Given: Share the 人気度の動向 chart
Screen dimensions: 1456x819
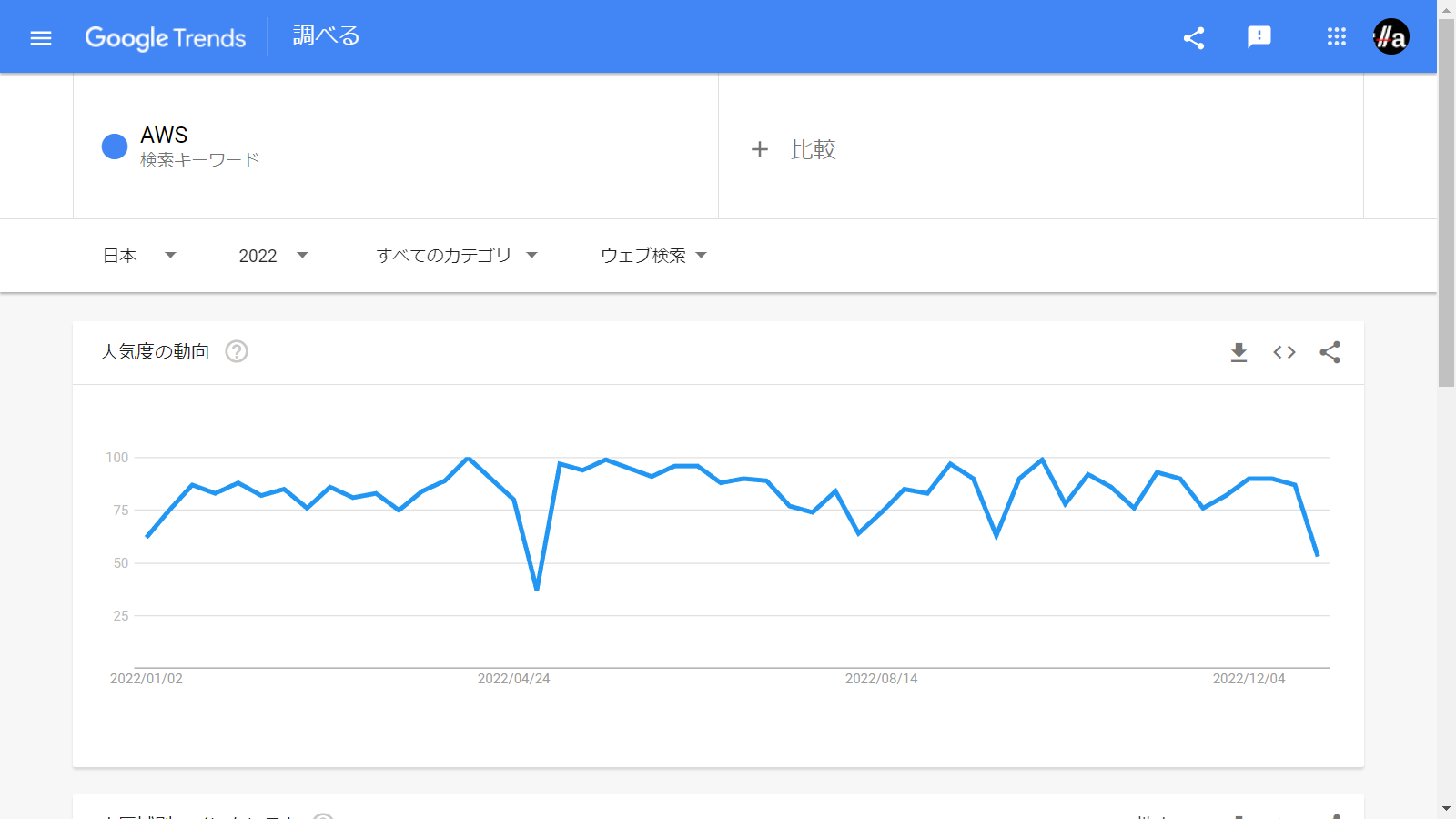Looking at the screenshot, I should click(x=1330, y=352).
